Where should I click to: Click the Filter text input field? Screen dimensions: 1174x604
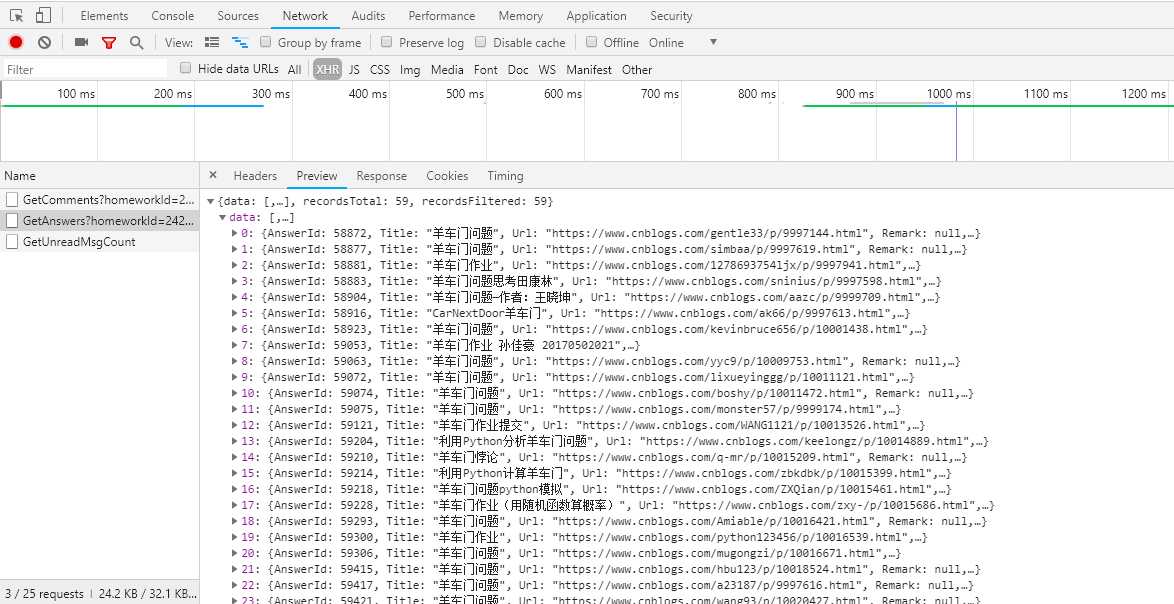(85, 70)
